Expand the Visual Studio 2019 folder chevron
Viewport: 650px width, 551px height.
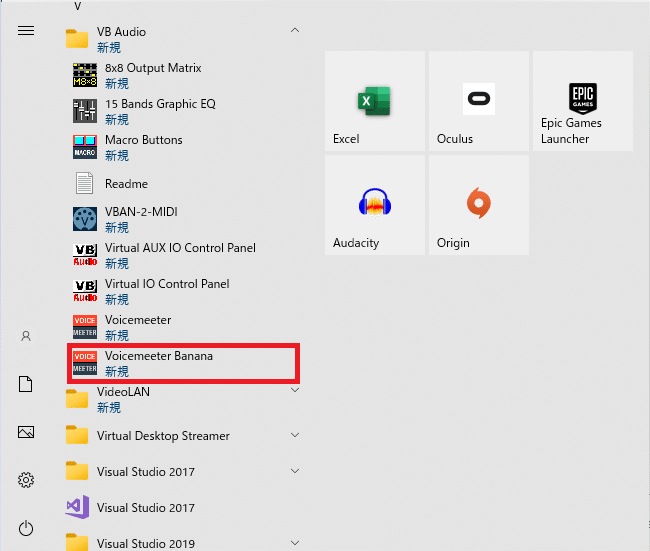tap(295, 543)
